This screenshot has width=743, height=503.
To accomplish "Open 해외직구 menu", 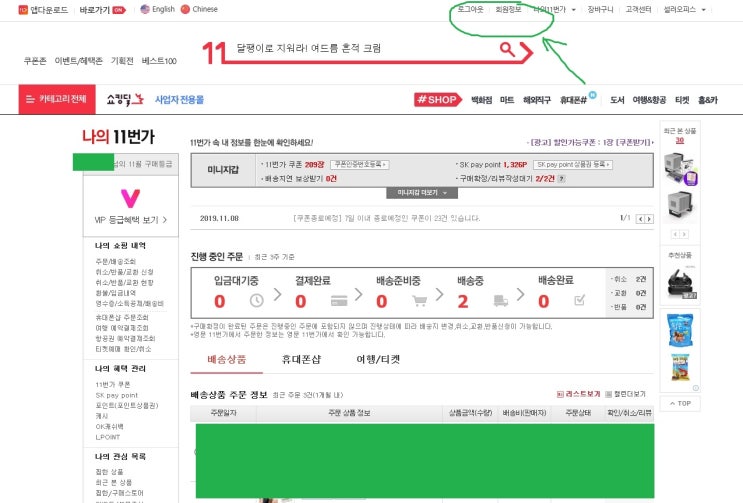I will point(537,100).
